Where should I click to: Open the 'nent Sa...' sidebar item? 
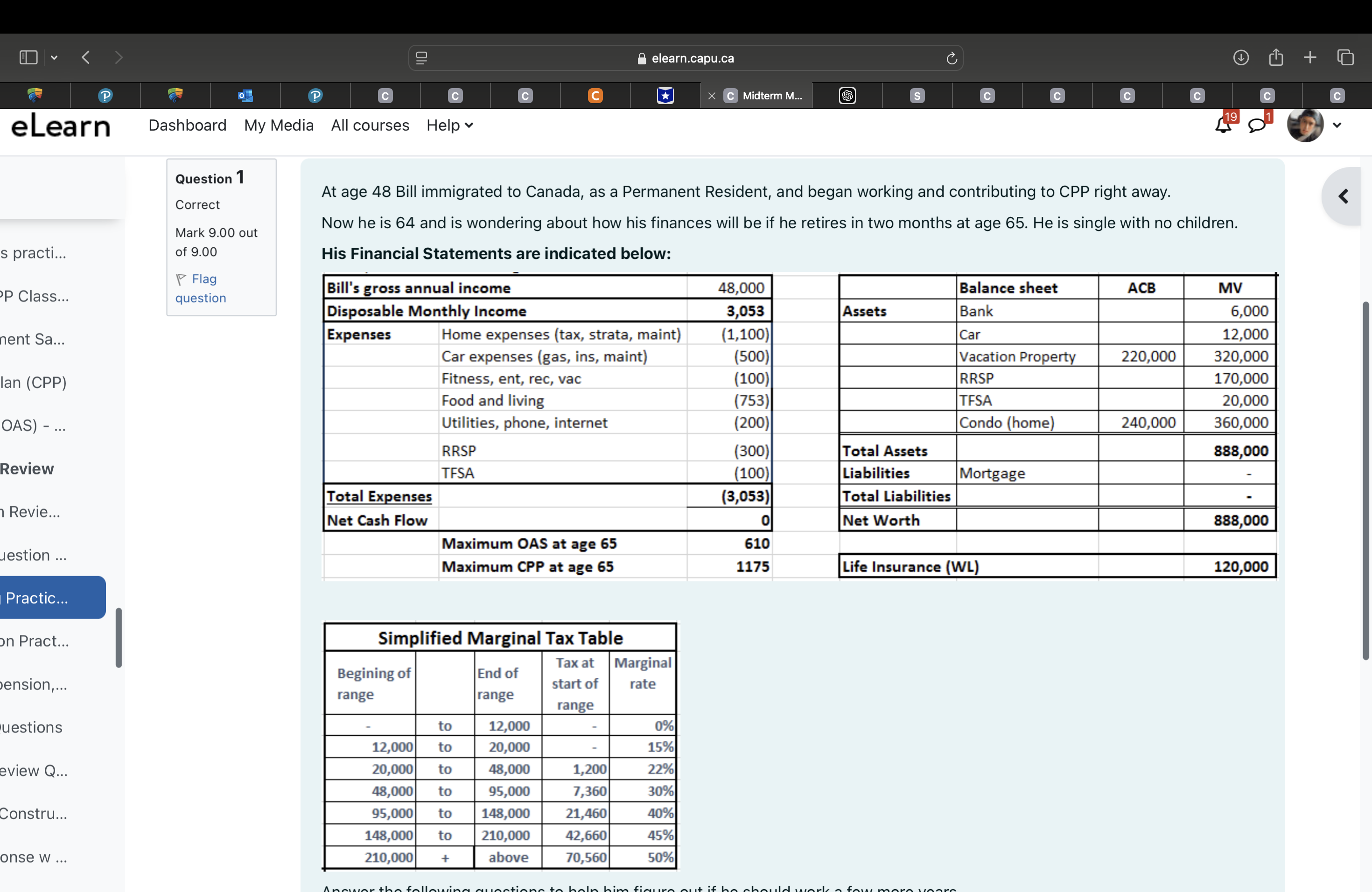coord(32,339)
